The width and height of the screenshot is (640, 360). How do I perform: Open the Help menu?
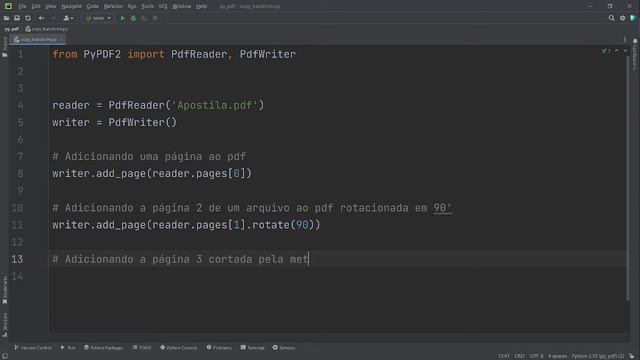201,6
